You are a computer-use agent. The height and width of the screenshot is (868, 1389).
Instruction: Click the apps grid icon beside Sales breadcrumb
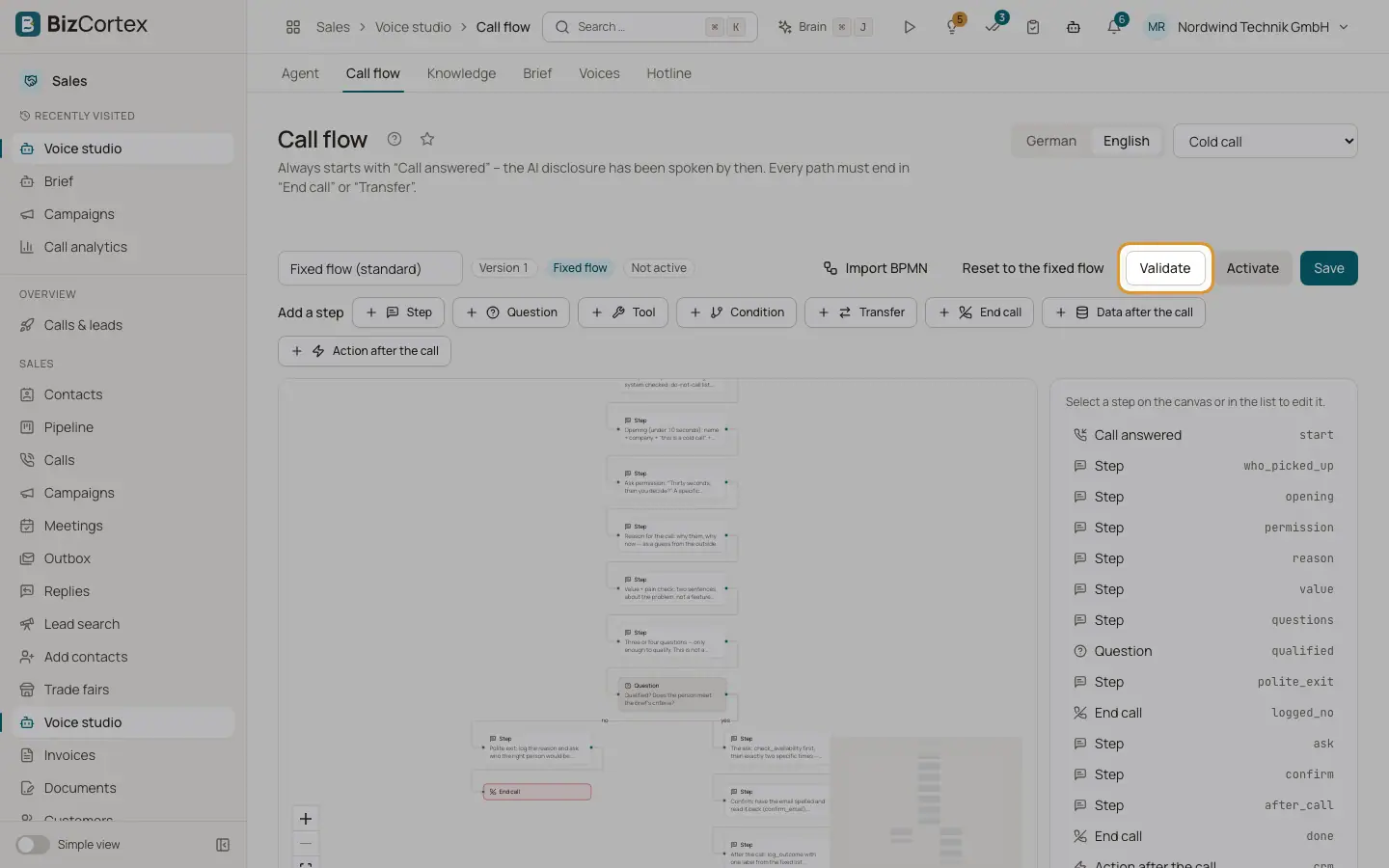point(293,27)
